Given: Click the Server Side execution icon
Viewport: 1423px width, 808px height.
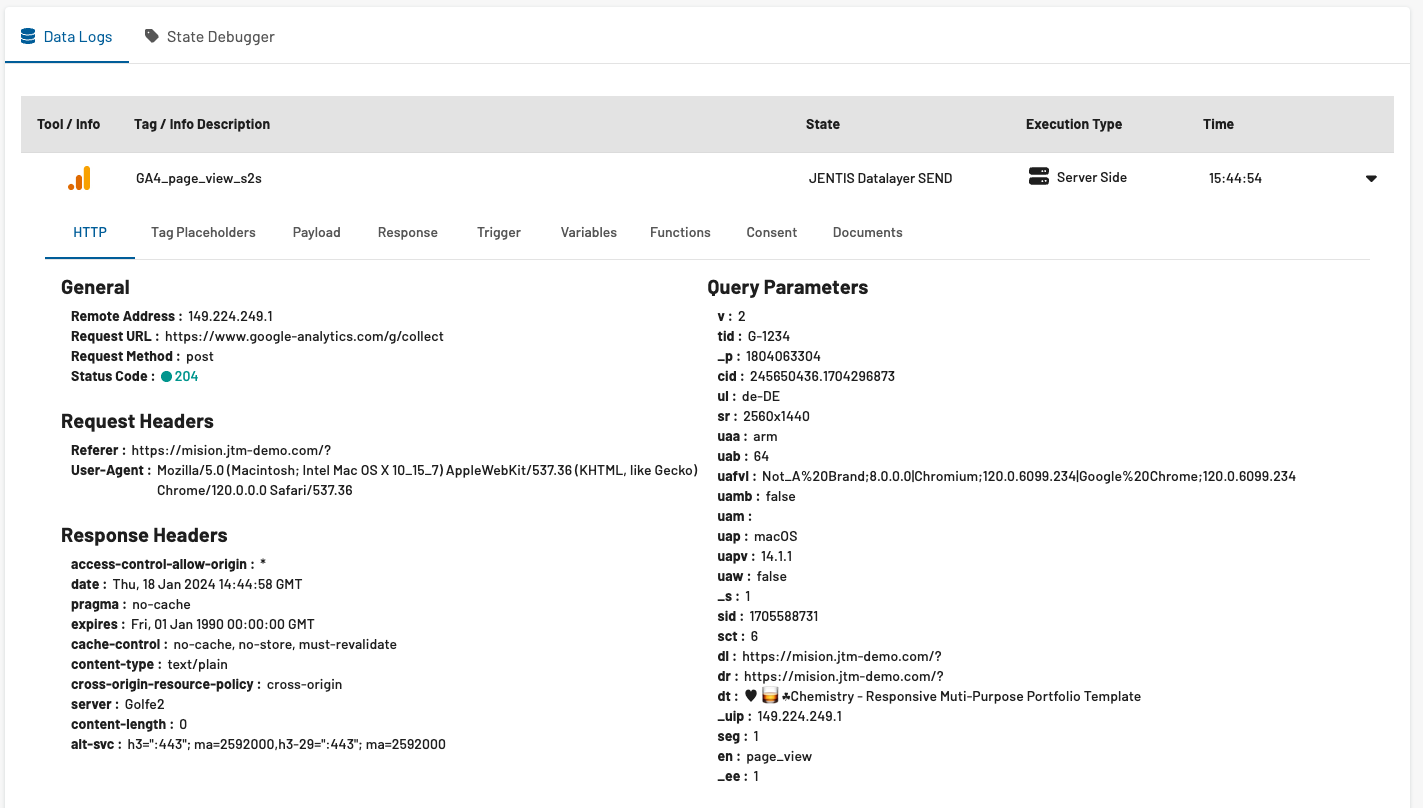Looking at the screenshot, I should (x=1038, y=177).
